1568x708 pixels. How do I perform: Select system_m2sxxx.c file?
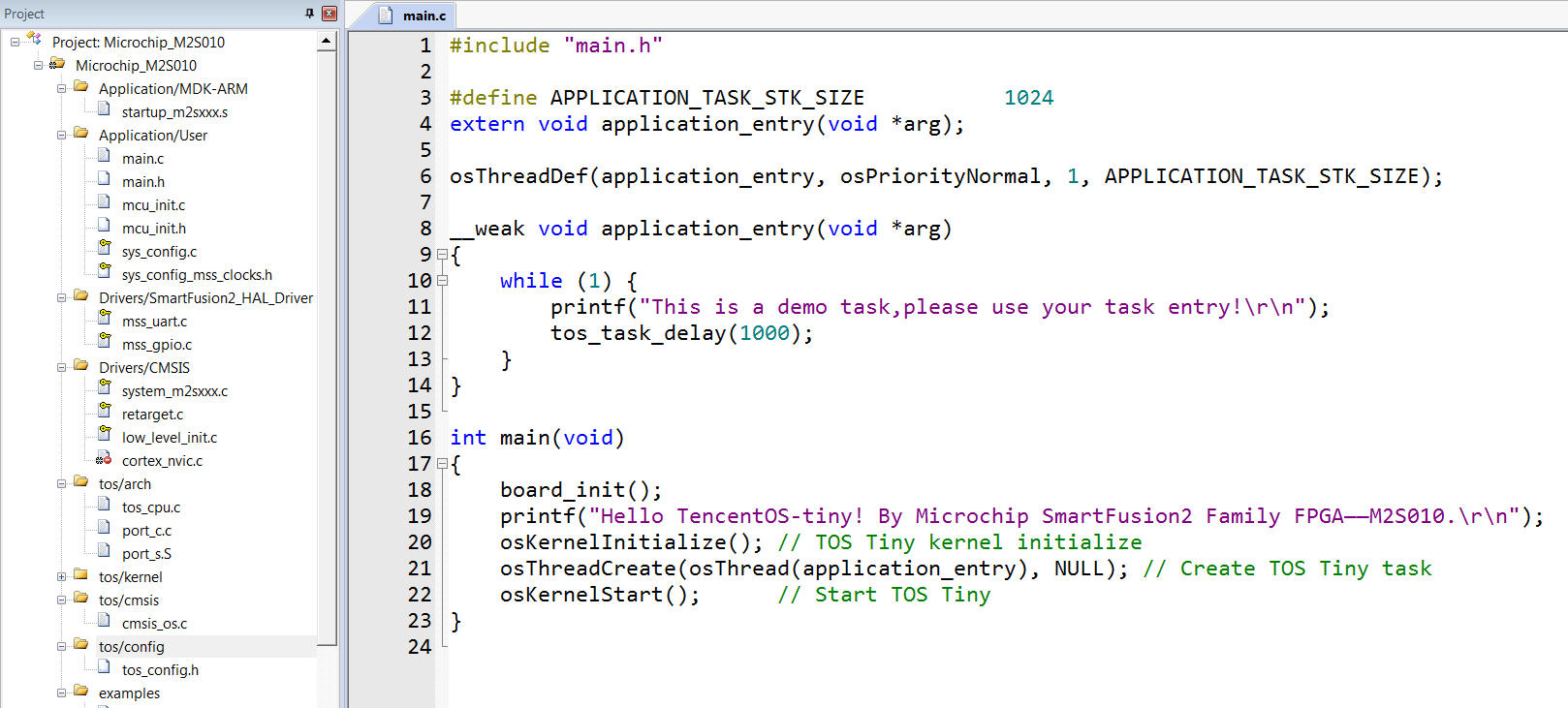tap(174, 391)
